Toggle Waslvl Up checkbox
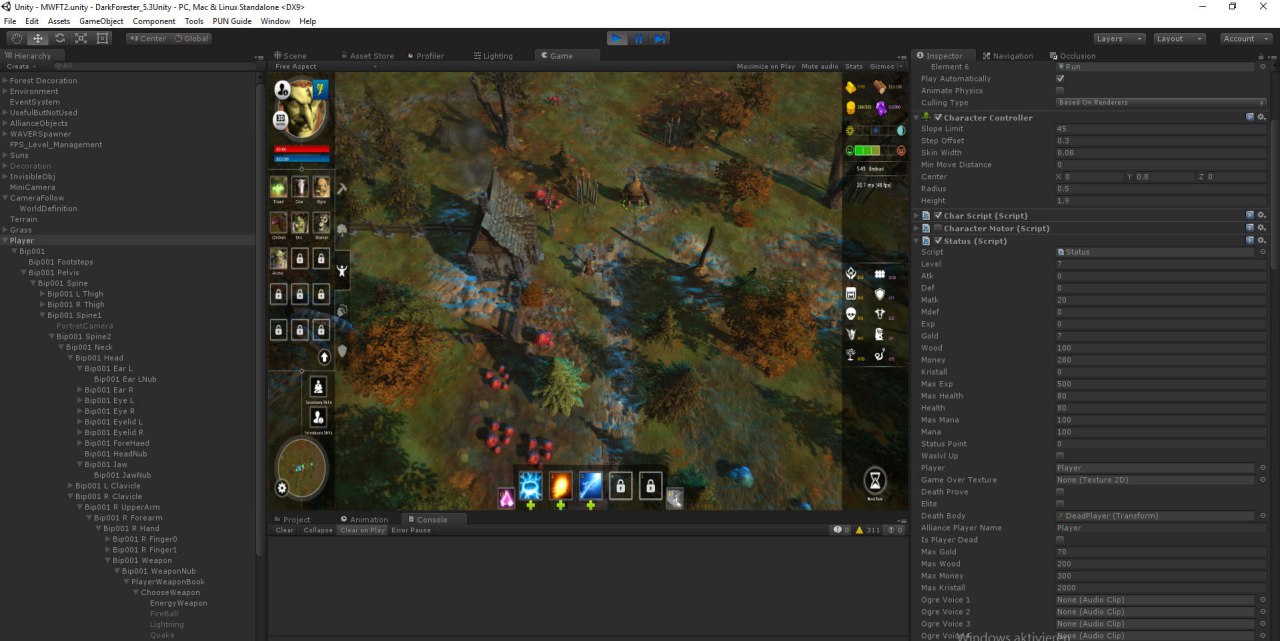This screenshot has width=1280, height=641. (1060, 456)
